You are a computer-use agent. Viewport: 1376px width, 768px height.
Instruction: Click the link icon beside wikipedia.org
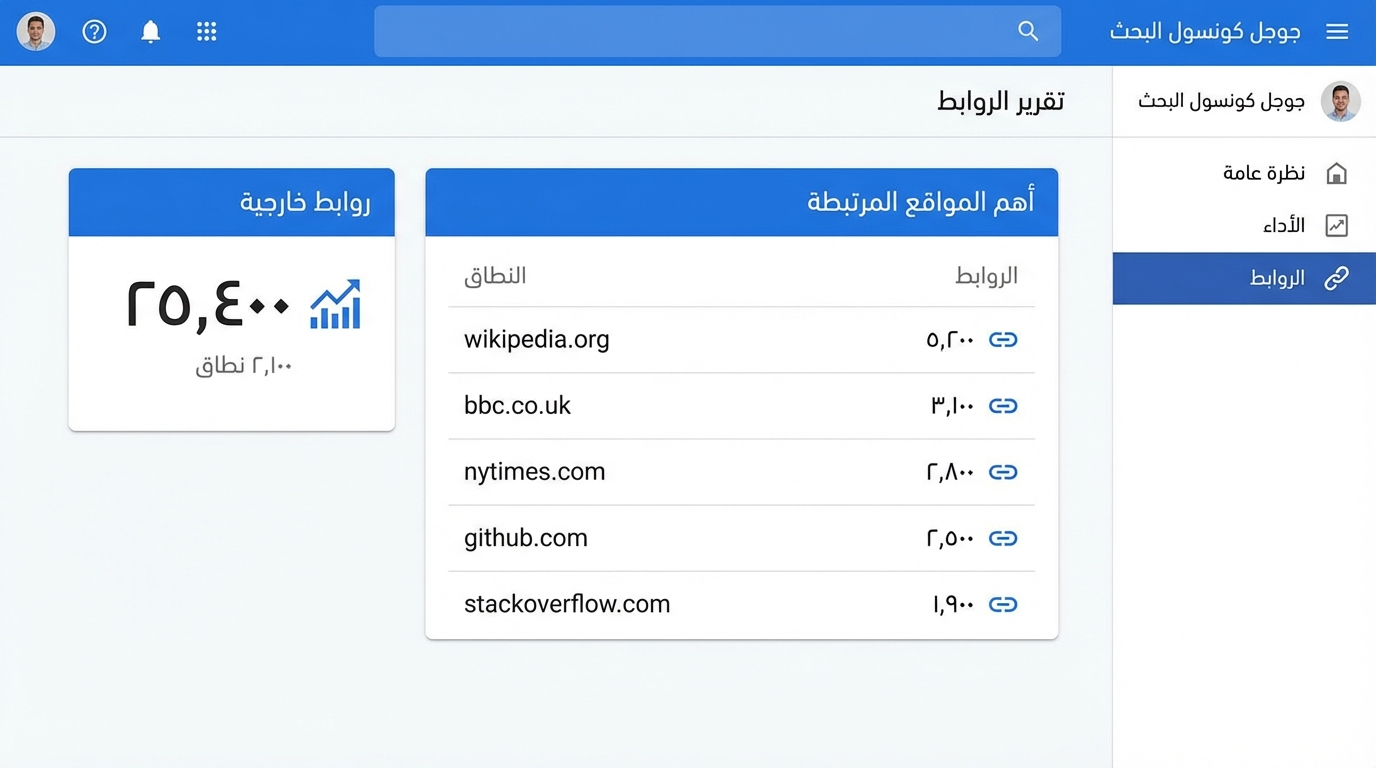1003,340
